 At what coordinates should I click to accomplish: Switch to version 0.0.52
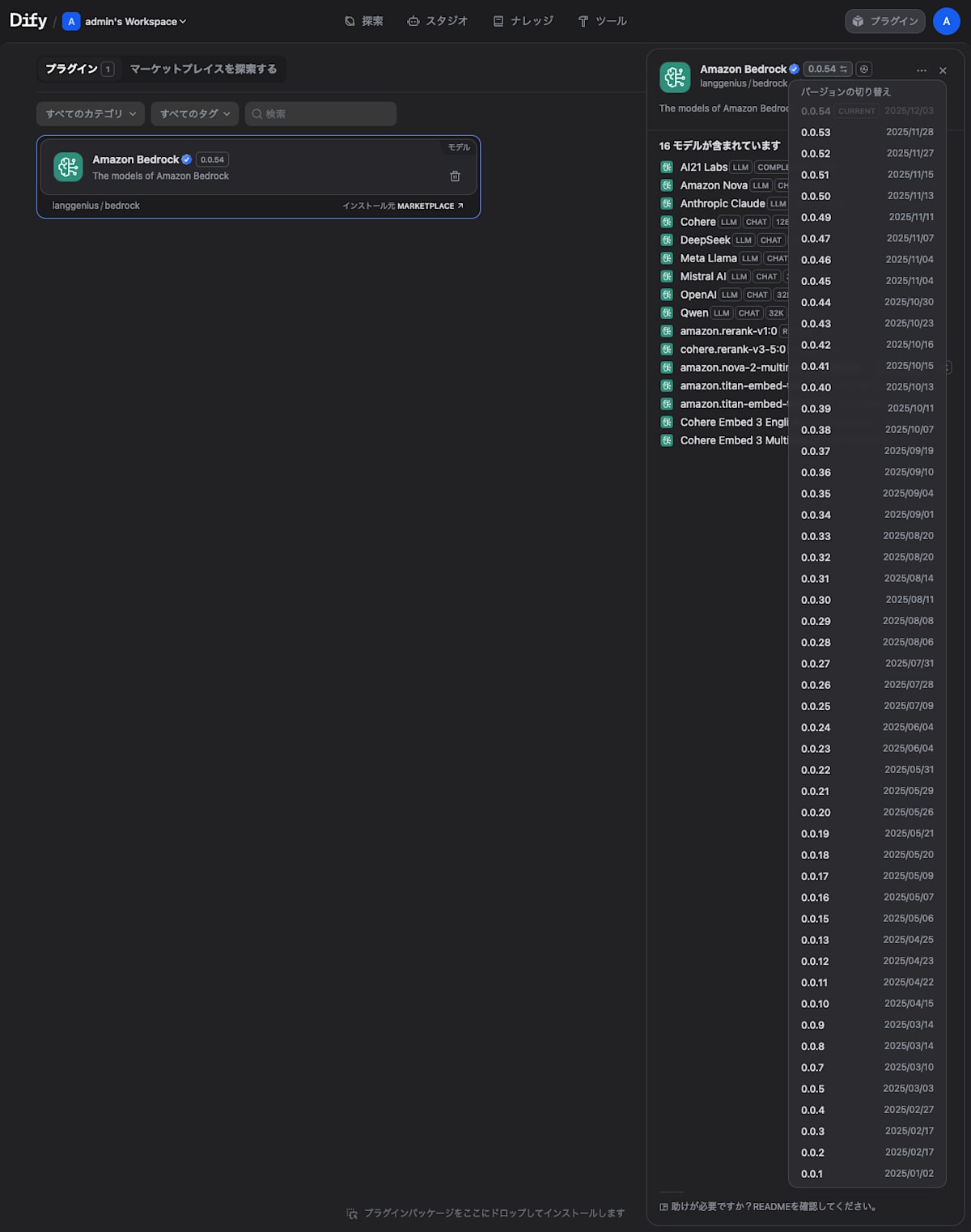point(867,153)
